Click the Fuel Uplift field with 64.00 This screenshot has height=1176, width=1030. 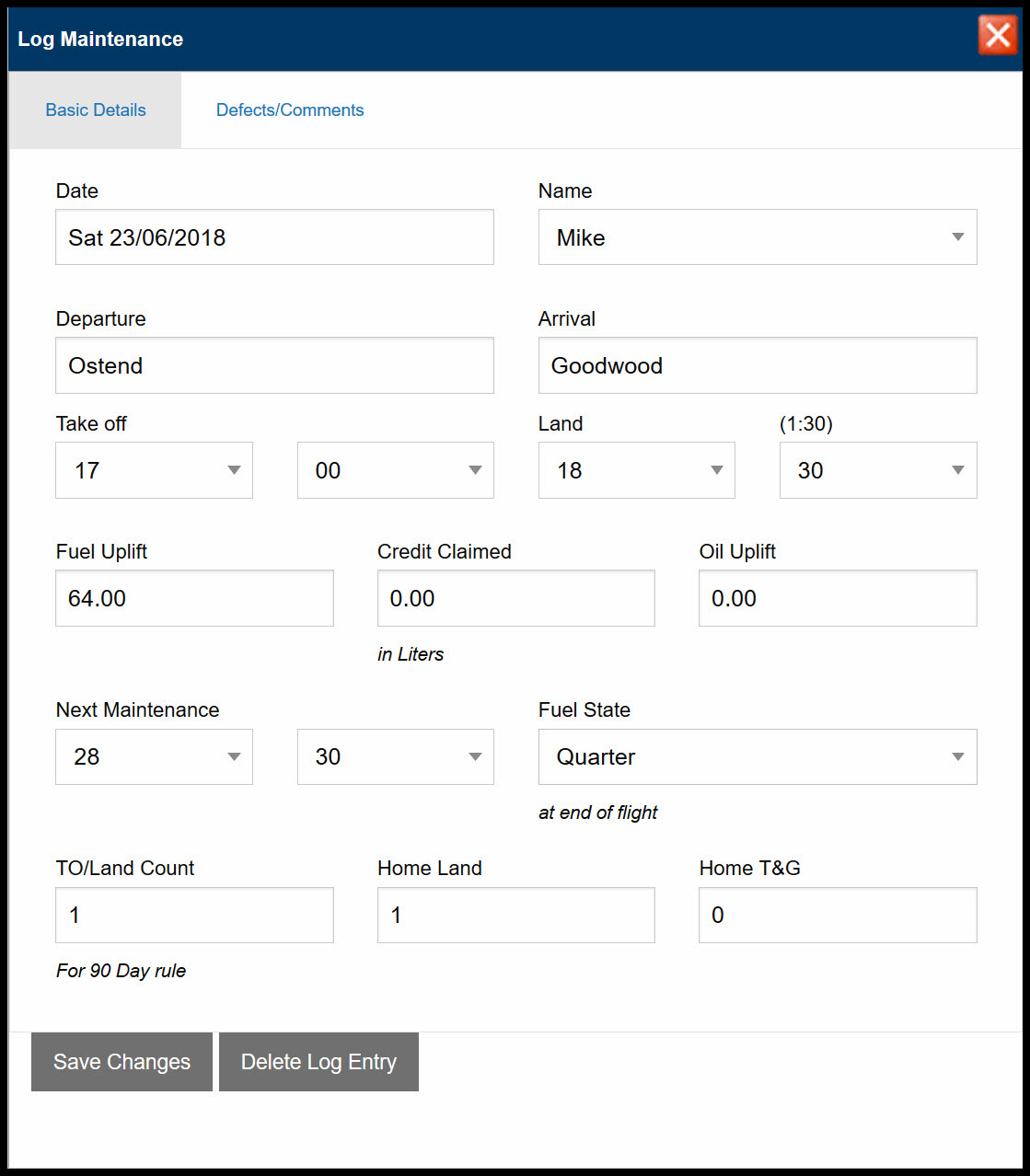click(194, 598)
